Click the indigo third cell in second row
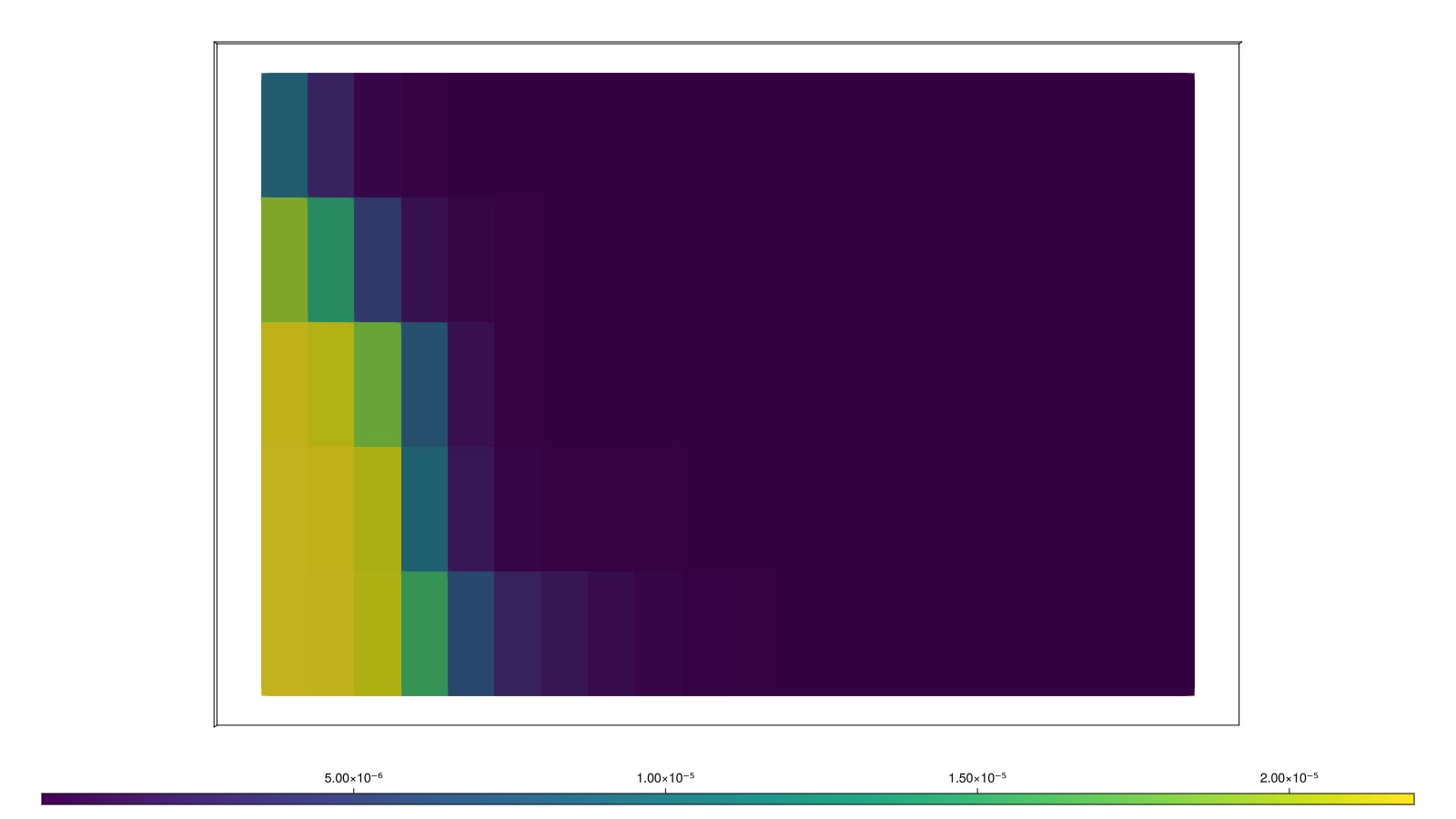The image size is (1456, 819). tap(378, 259)
